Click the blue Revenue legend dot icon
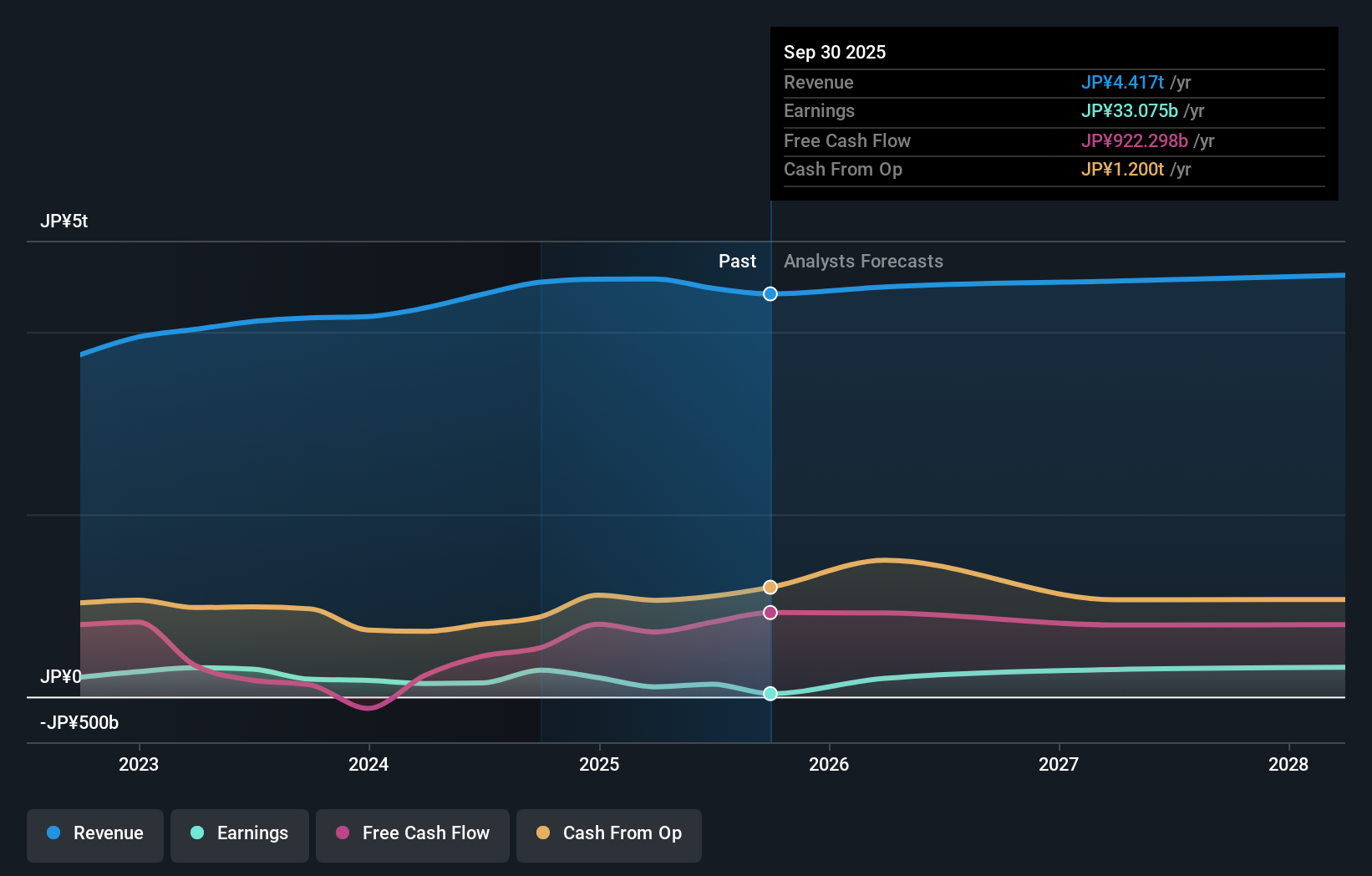 pos(54,833)
